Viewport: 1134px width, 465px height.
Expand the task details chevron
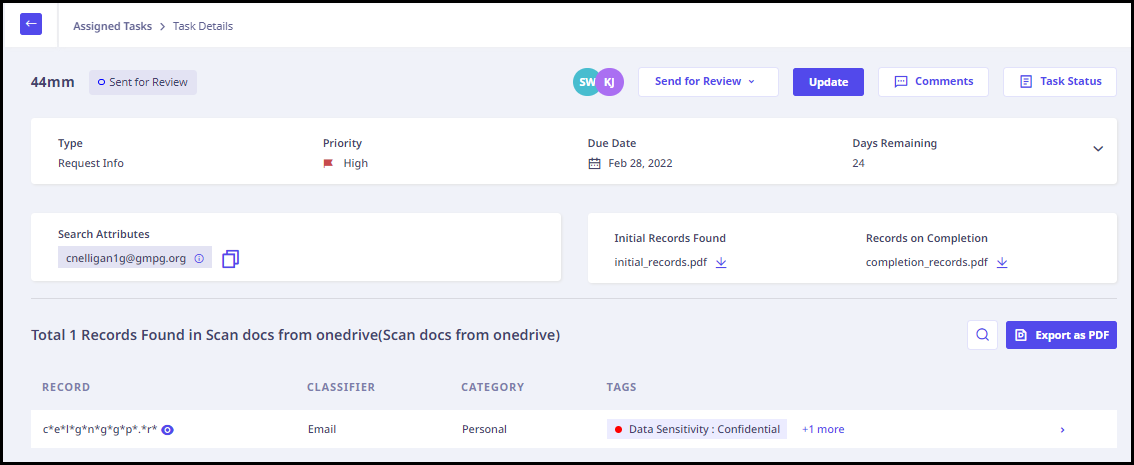point(1098,148)
